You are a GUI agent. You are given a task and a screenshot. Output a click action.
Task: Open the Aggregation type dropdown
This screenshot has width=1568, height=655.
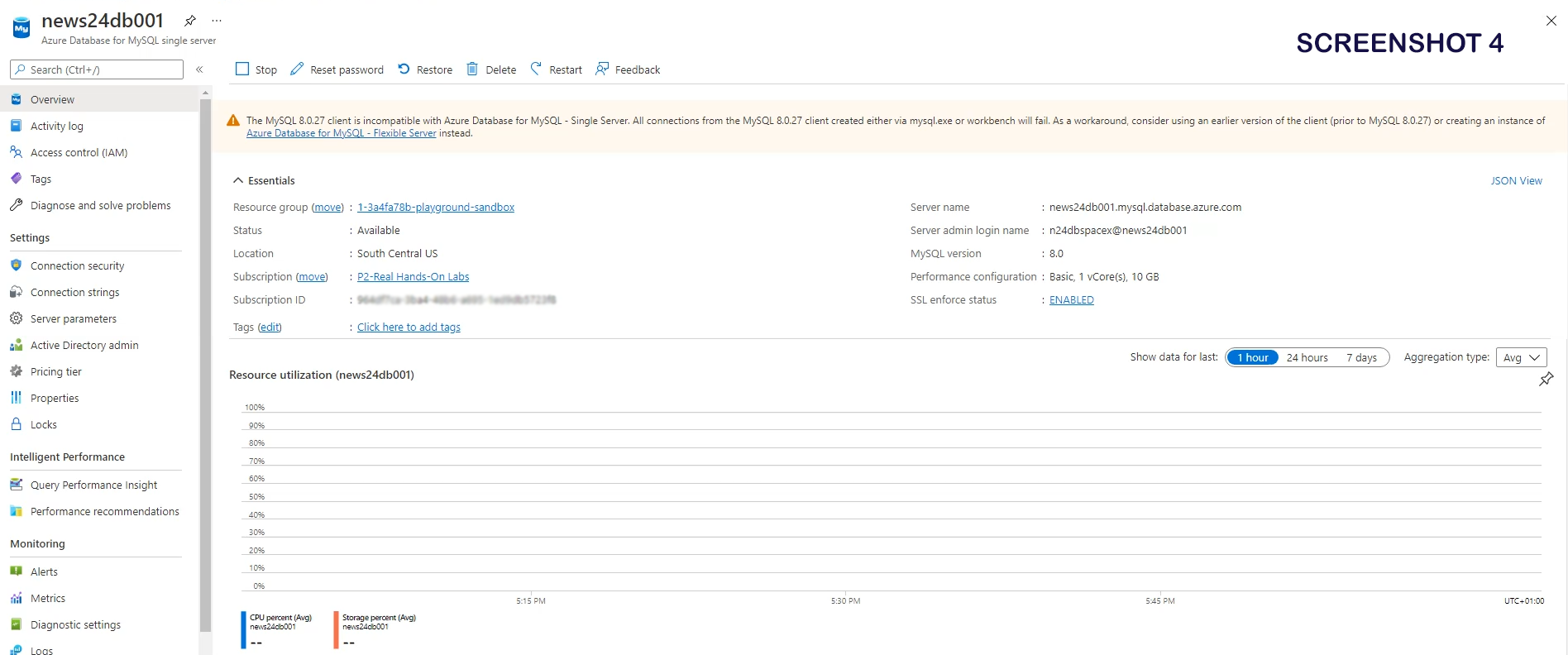[x=1521, y=357]
